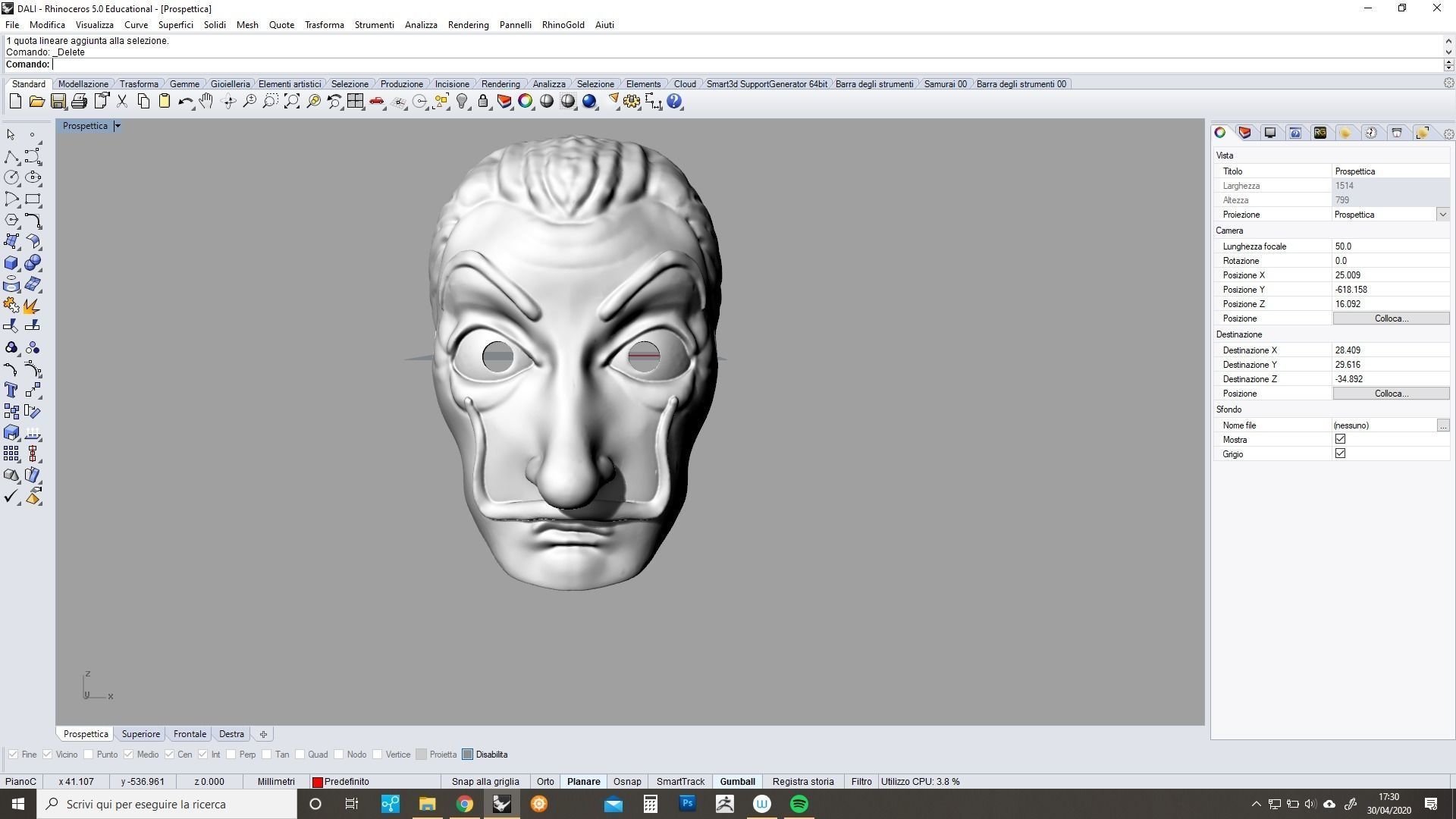1456x819 pixels.
Task: Click the rectangular Array grid icon
Action: [11, 453]
